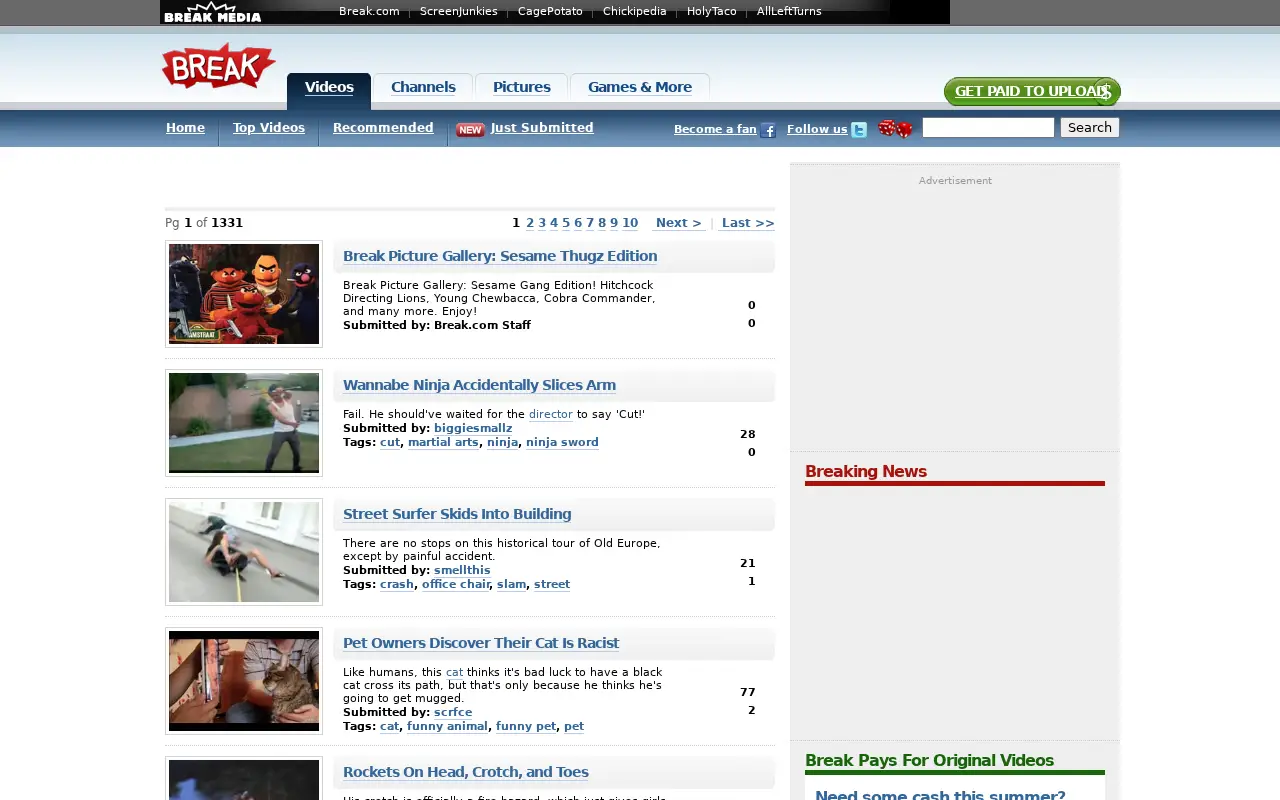Go to the Home link
The image size is (1280, 800).
click(185, 128)
